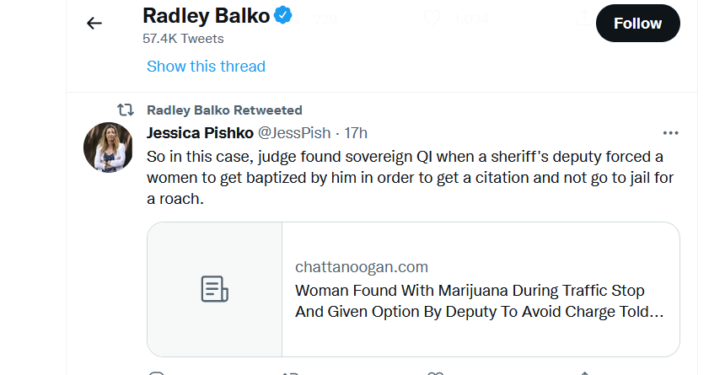The height and width of the screenshot is (375, 725).
Task: Open the Show this thread link
Action: [x=206, y=66]
